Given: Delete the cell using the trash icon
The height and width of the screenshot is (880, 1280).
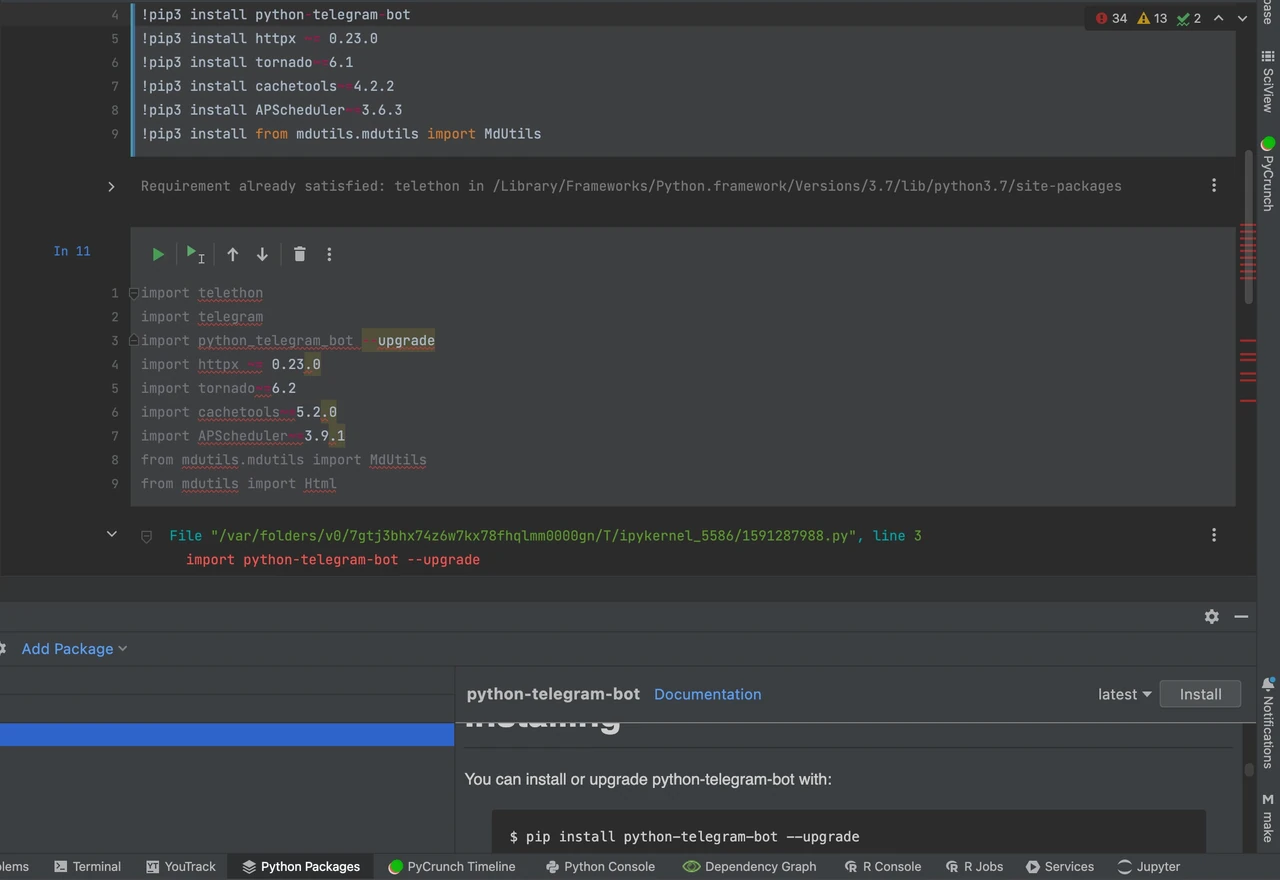Looking at the screenshot, I should tap(299, 255).
